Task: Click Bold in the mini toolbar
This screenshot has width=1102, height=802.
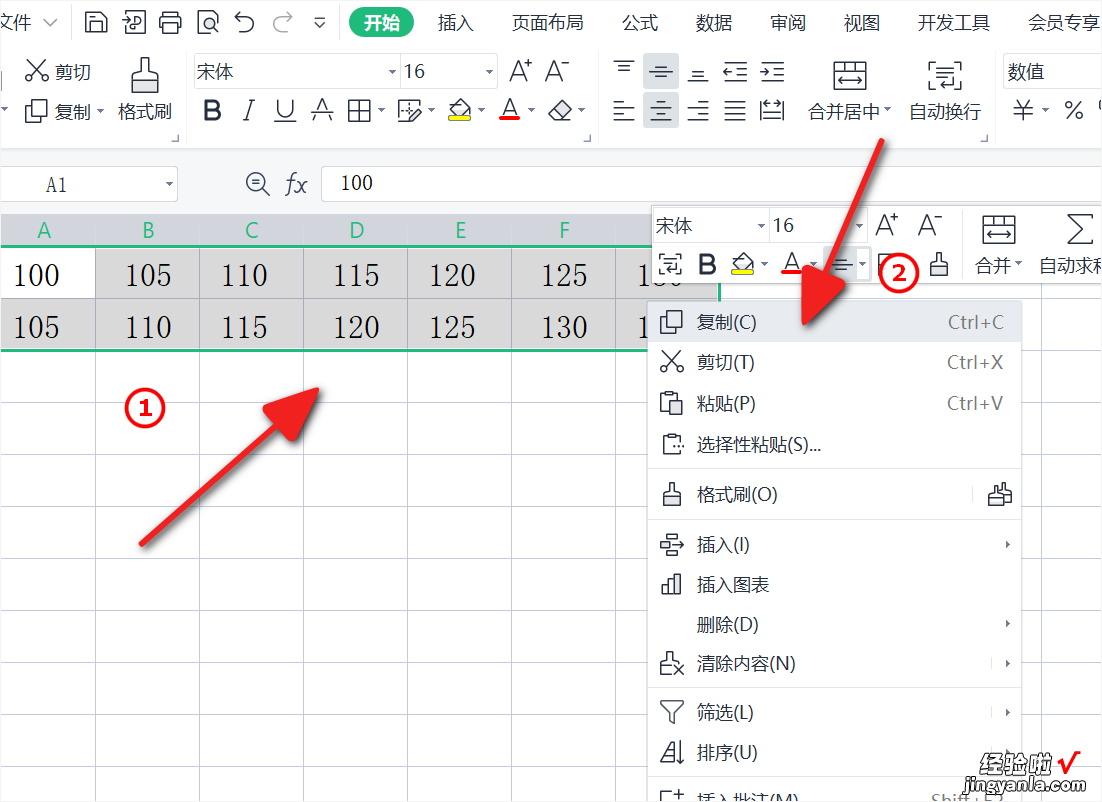Action: click(x=707, y=264)
